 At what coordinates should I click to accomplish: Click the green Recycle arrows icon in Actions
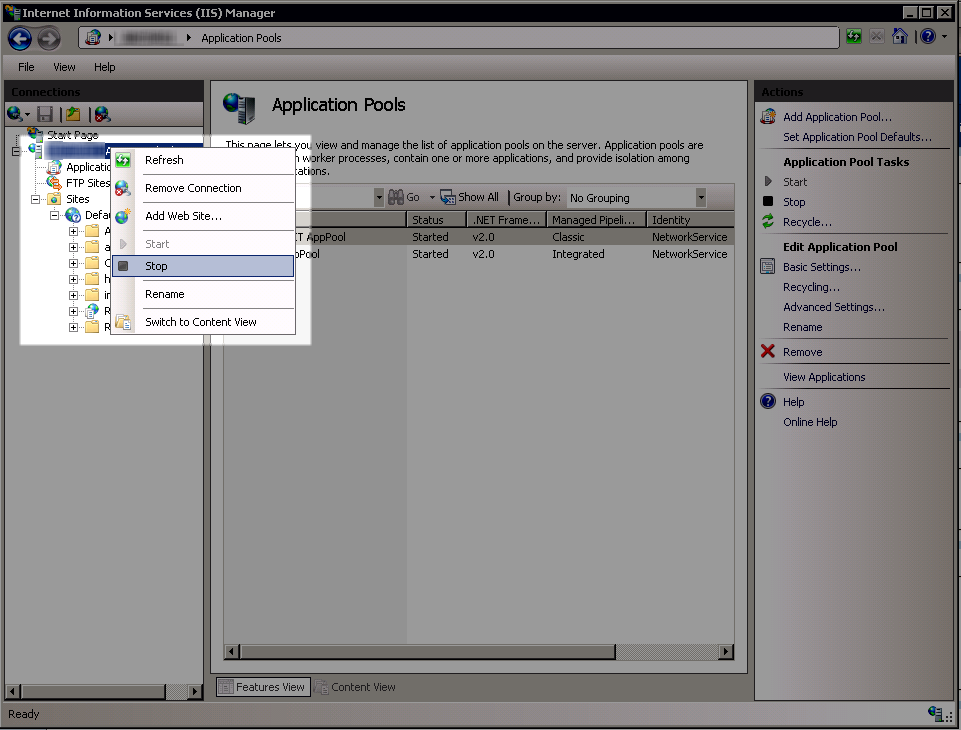[768, 221]
